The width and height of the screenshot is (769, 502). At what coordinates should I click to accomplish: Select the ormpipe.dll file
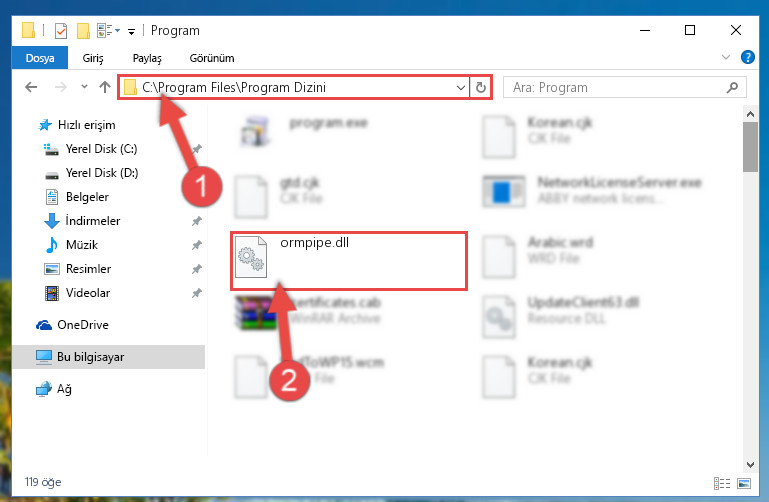point(348,261)
